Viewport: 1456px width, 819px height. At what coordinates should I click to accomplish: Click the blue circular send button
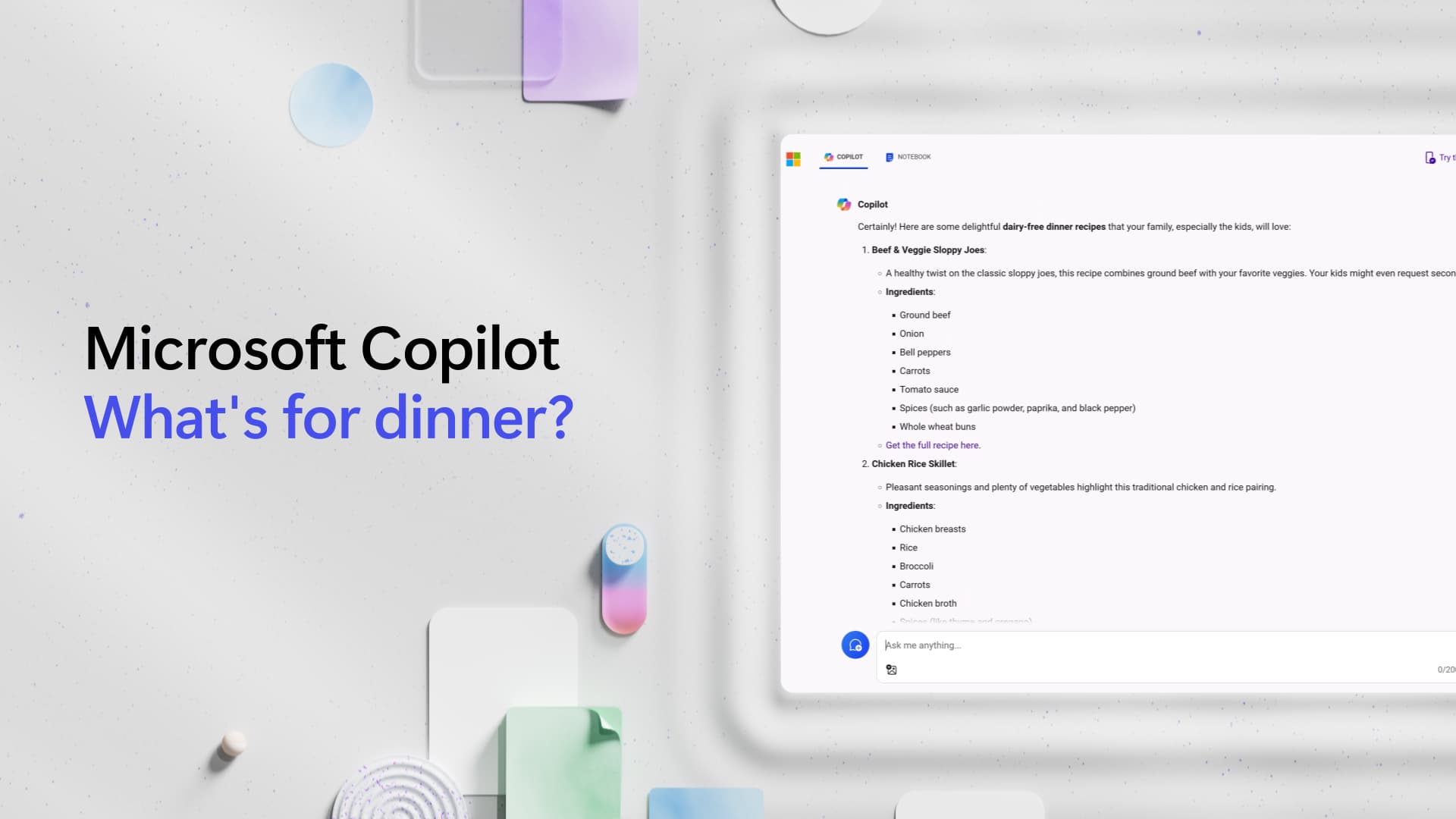(855, 645)
